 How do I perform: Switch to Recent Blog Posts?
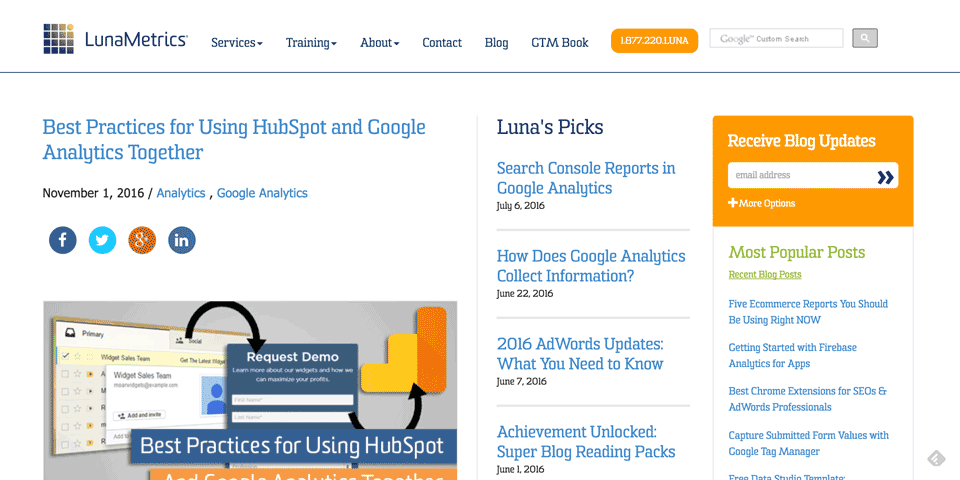(x=765, y=274)
